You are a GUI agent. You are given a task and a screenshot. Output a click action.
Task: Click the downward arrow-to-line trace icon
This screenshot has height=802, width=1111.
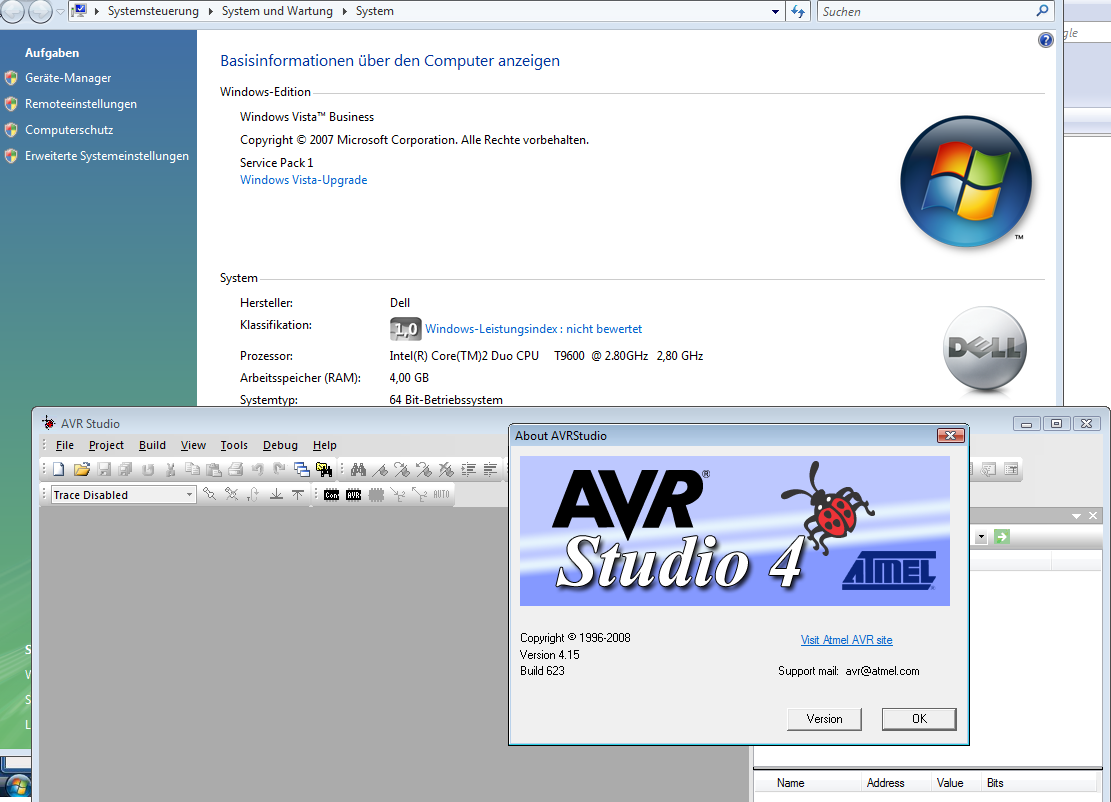pyautogui.click(x=276, y=495)
